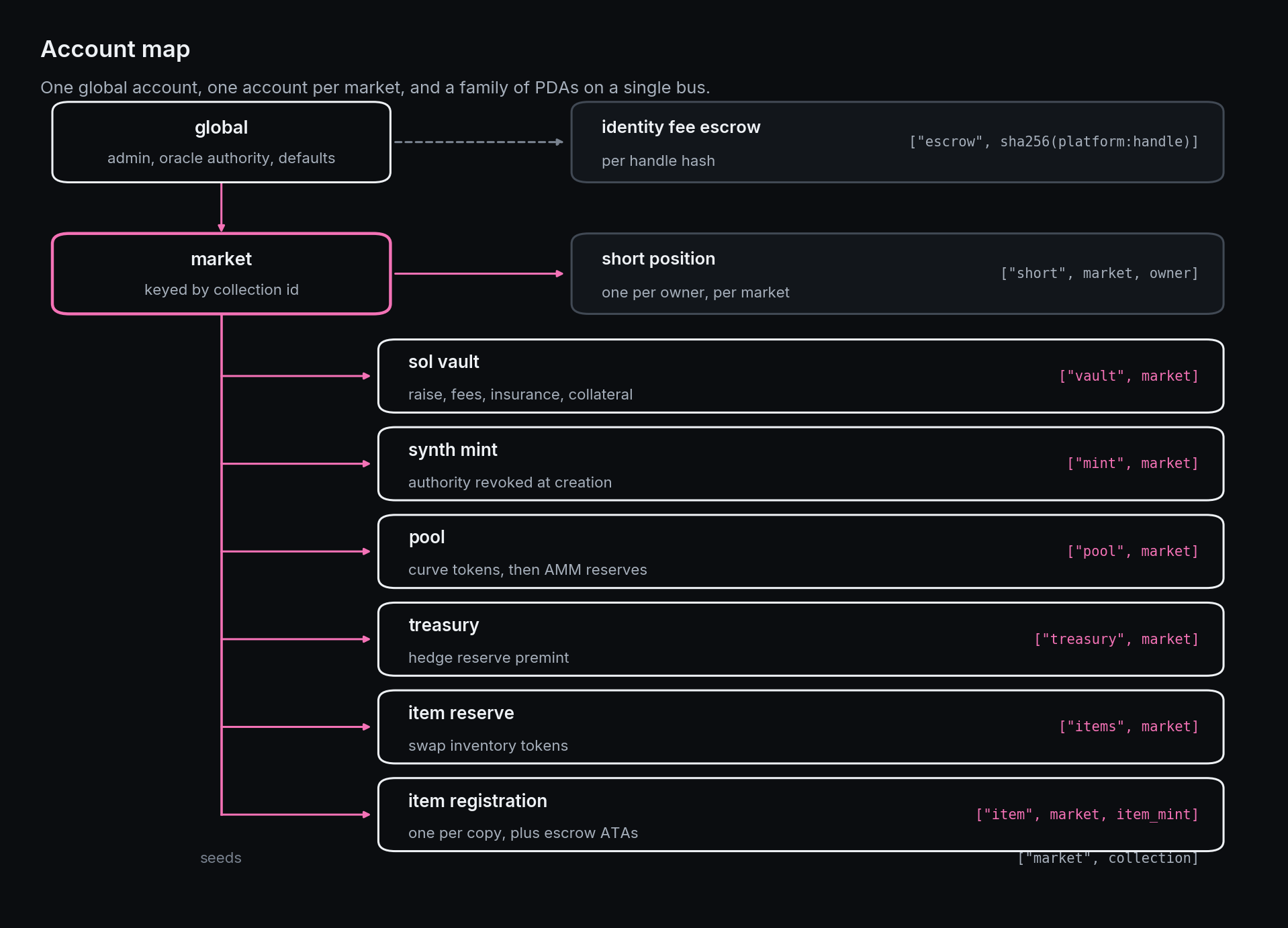Select the market account box
The height and width of the screenshot is (928, 1288).
pos(222,273)
